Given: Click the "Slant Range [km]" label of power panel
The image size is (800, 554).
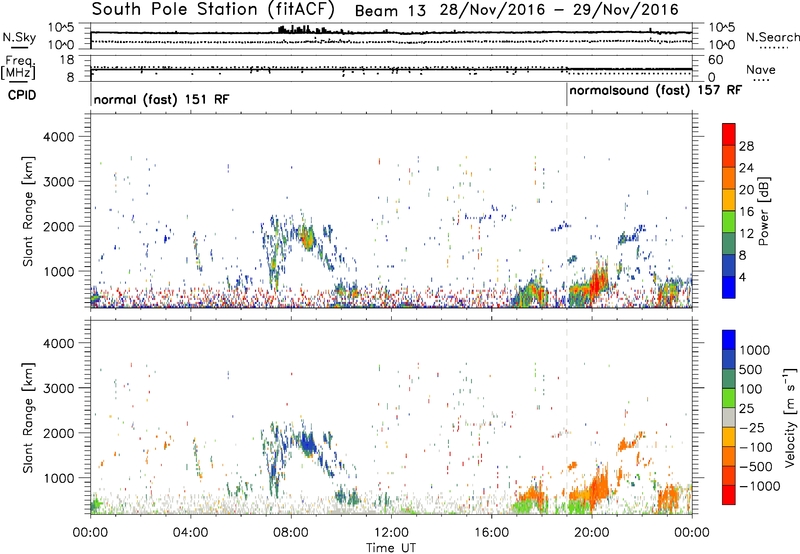Looking at the screenshot, I should (x=28, y=211).
